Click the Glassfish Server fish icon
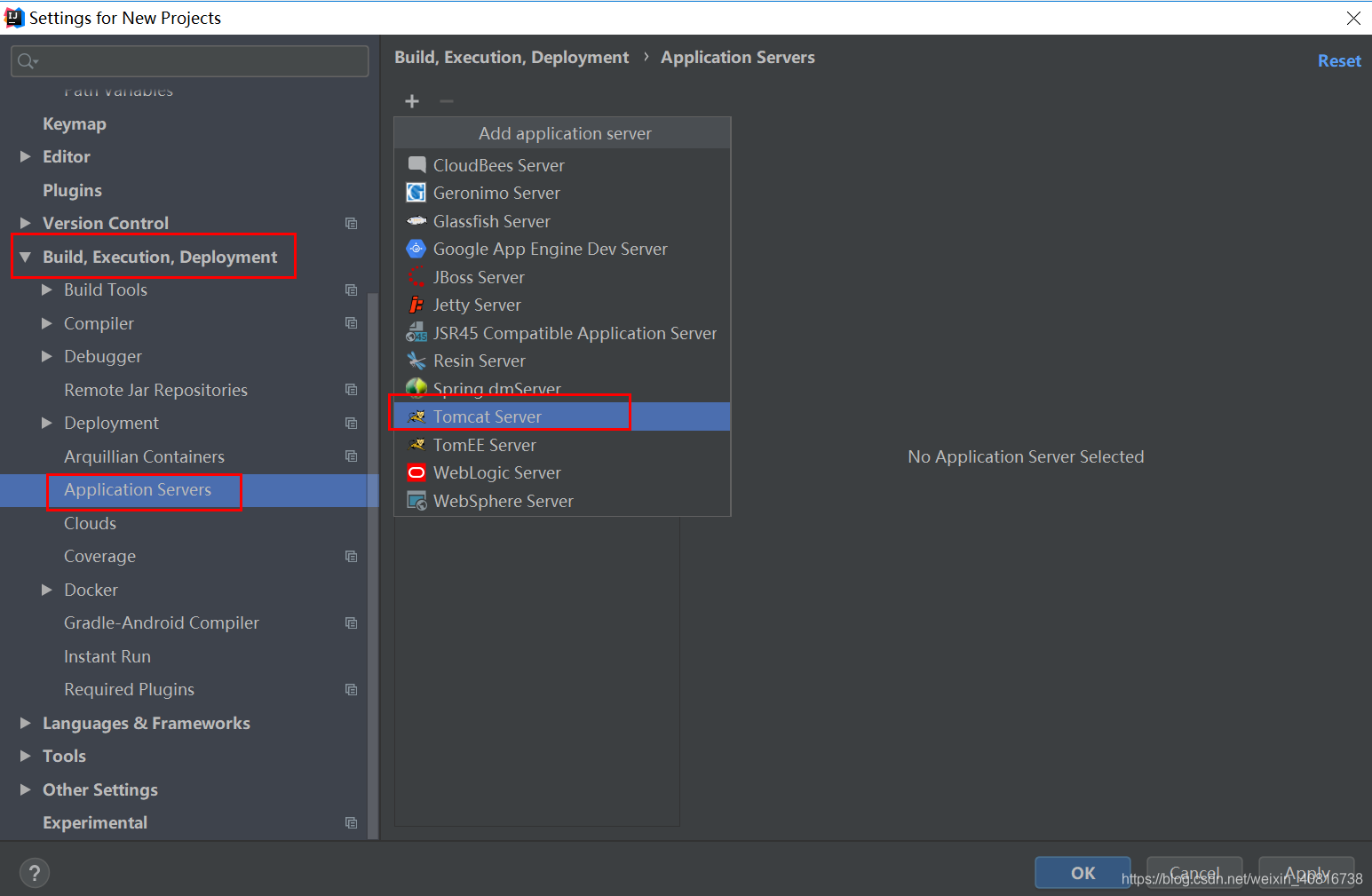Screen dimensions: 1372x896 416,221
